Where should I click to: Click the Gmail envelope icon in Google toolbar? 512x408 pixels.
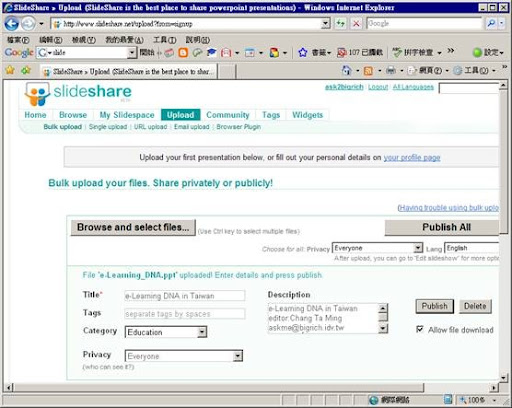point(226,52)
